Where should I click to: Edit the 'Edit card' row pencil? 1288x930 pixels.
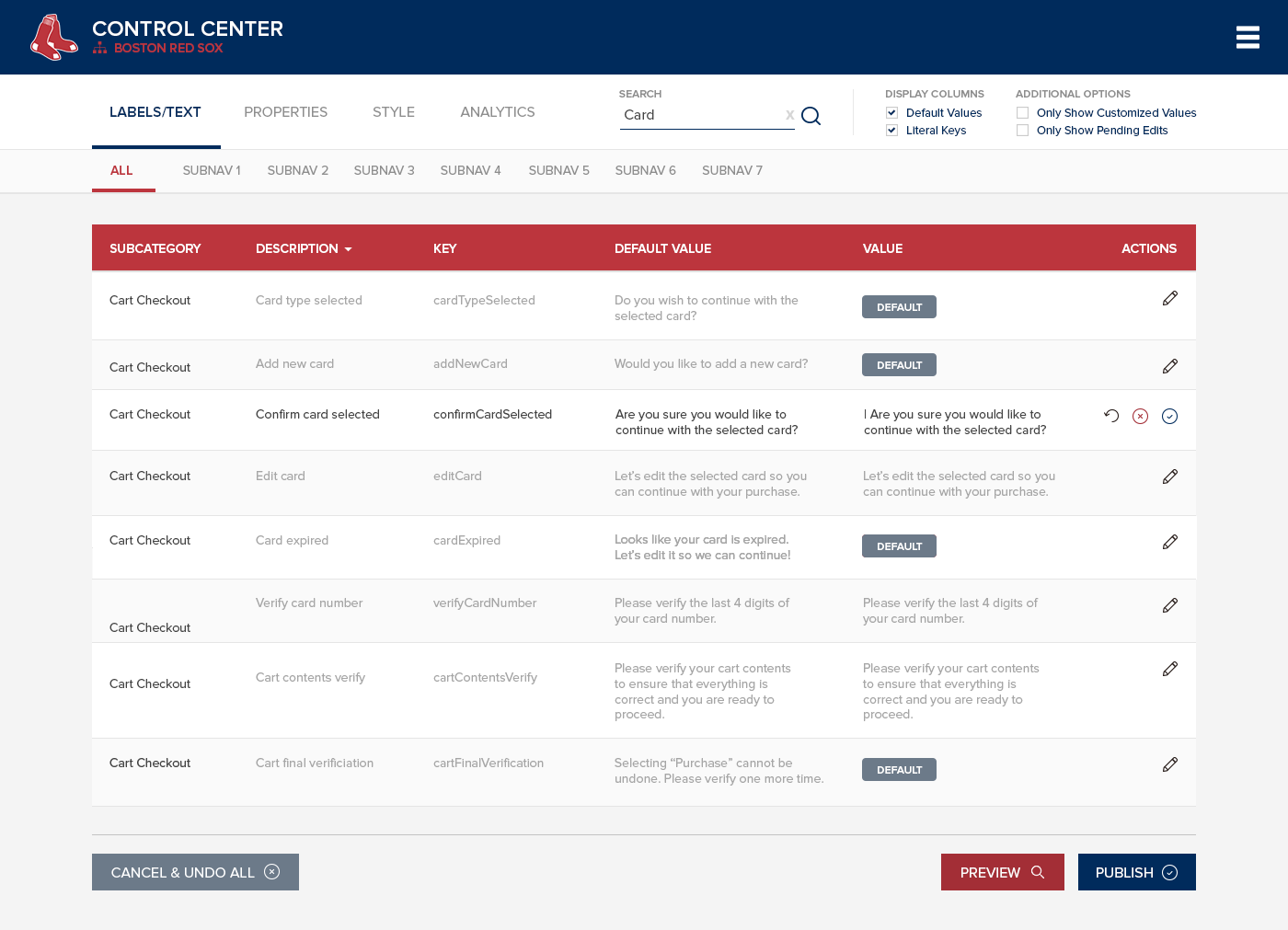1170,476
